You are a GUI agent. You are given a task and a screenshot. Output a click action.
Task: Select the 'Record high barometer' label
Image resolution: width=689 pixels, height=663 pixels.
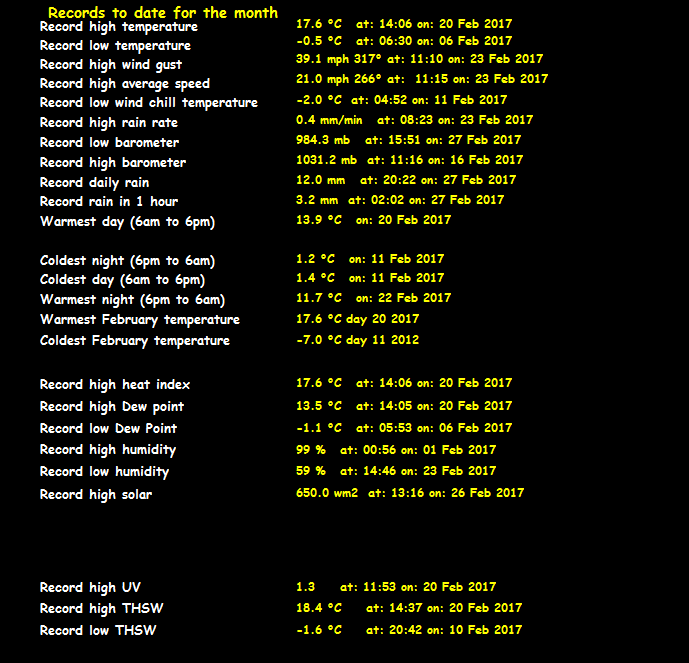pyautogui.click(x=113, y=163)
